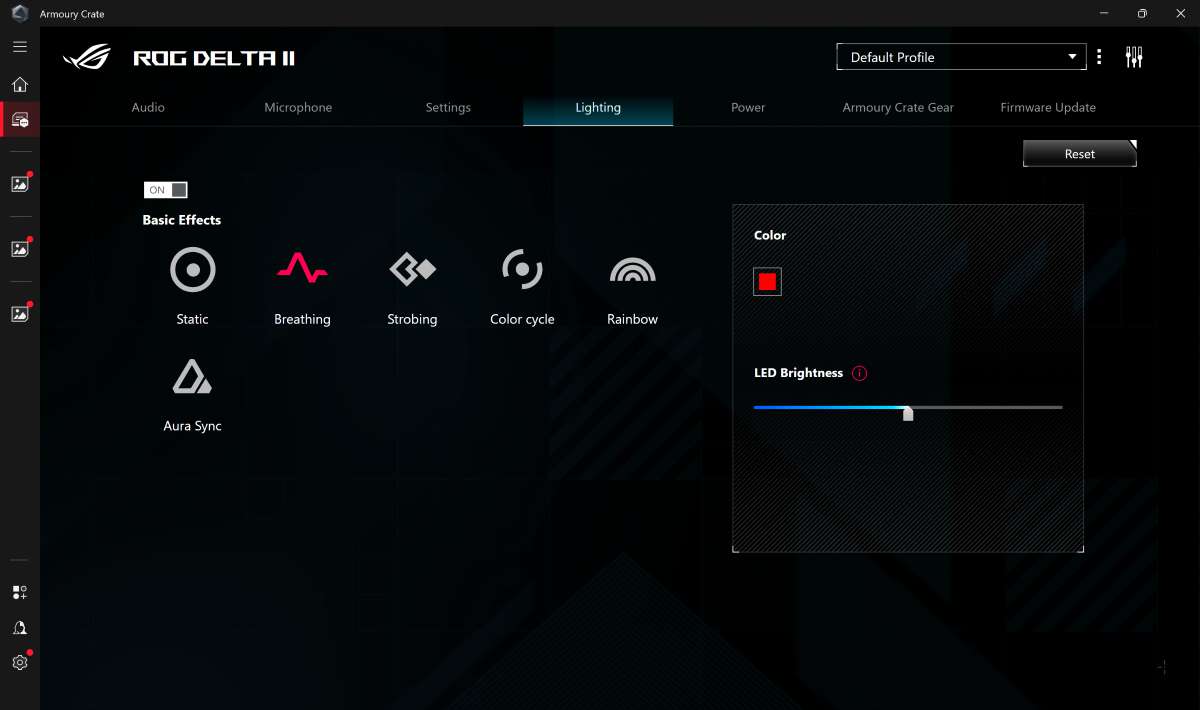
Task: Open the Settings tab
Action: (448, 107)
